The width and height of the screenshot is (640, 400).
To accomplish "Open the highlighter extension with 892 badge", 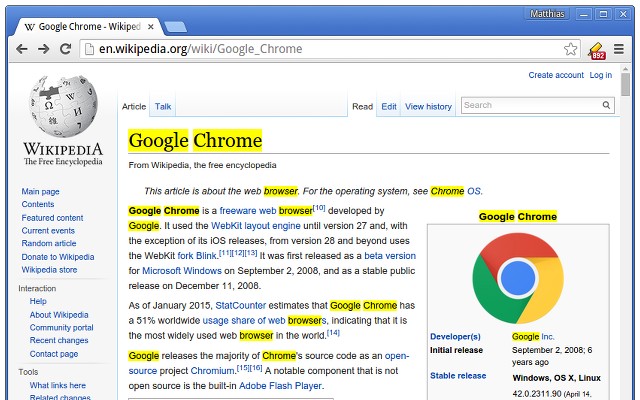I will pyautogui.click(x=596, y=51).
